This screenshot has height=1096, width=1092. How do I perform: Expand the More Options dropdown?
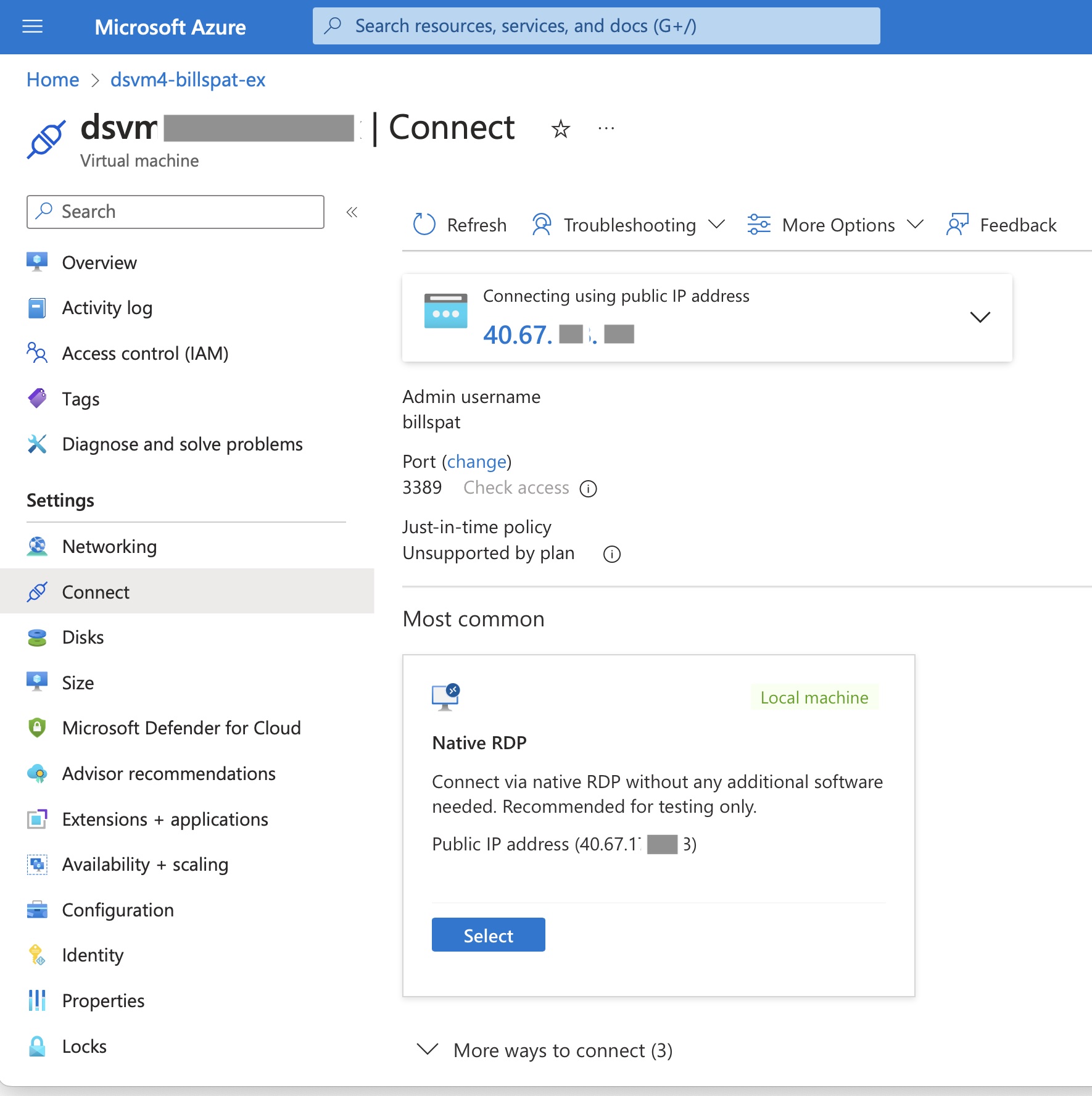tap(835, 225)
